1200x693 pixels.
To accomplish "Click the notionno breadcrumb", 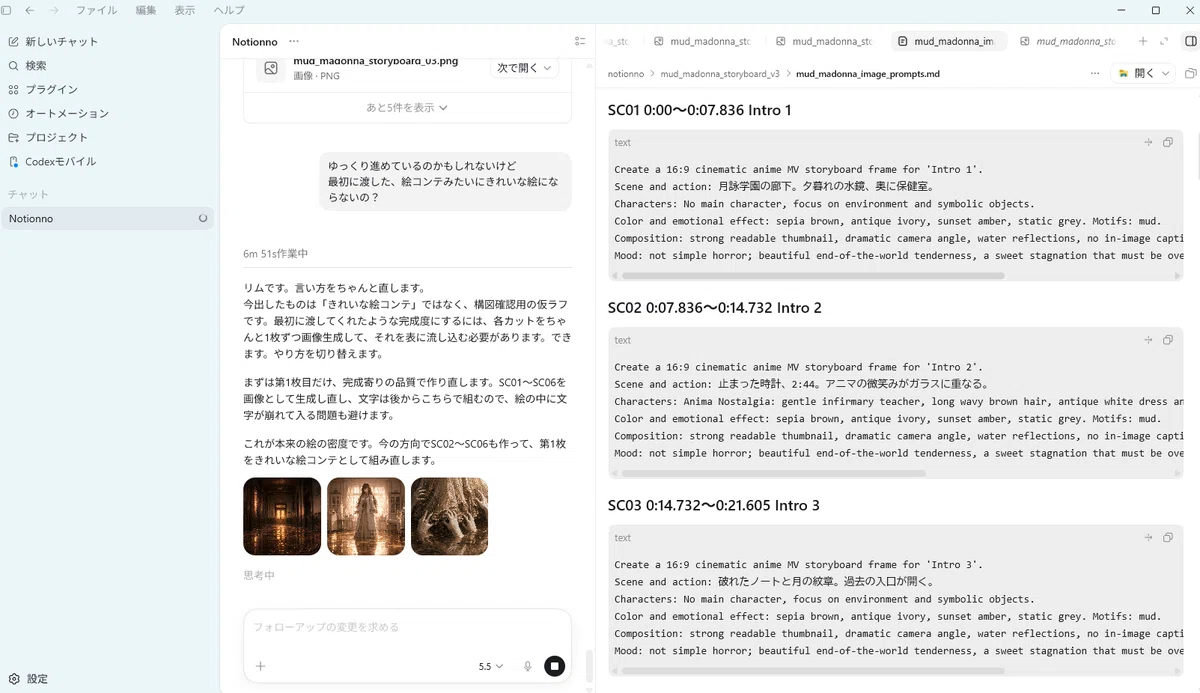I will pyautogui.click(x=626, y=74).
